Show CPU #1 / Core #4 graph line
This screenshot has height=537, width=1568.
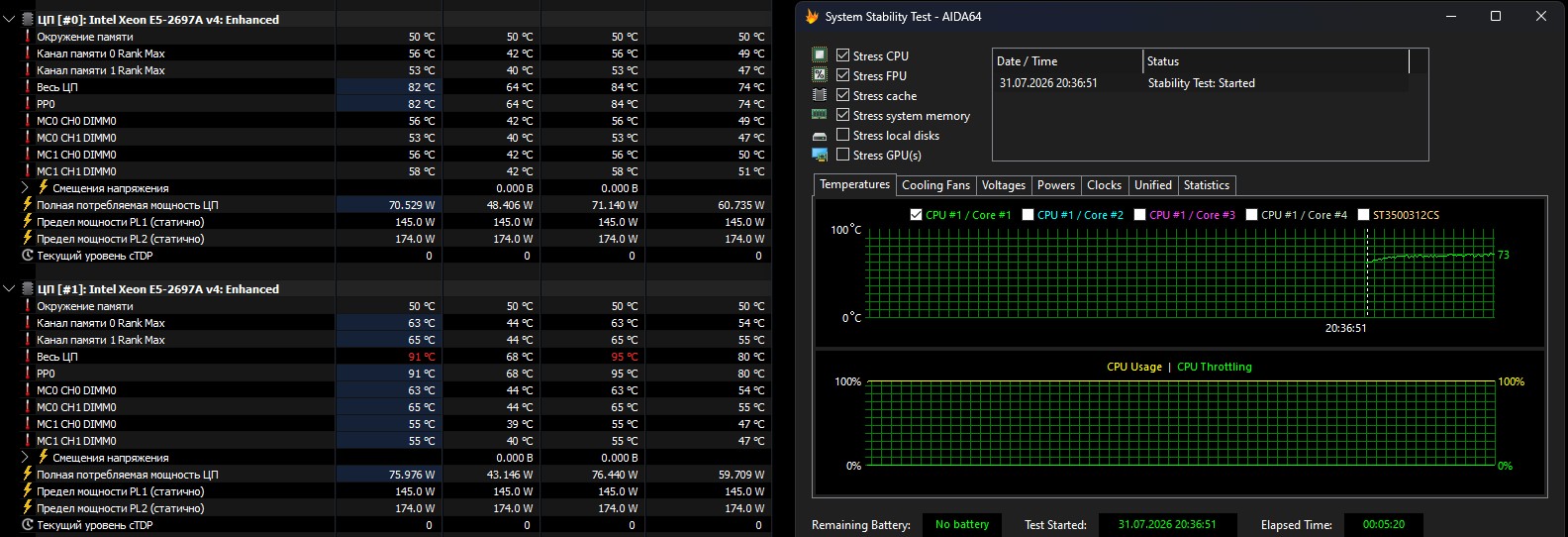pos(1251,214)
